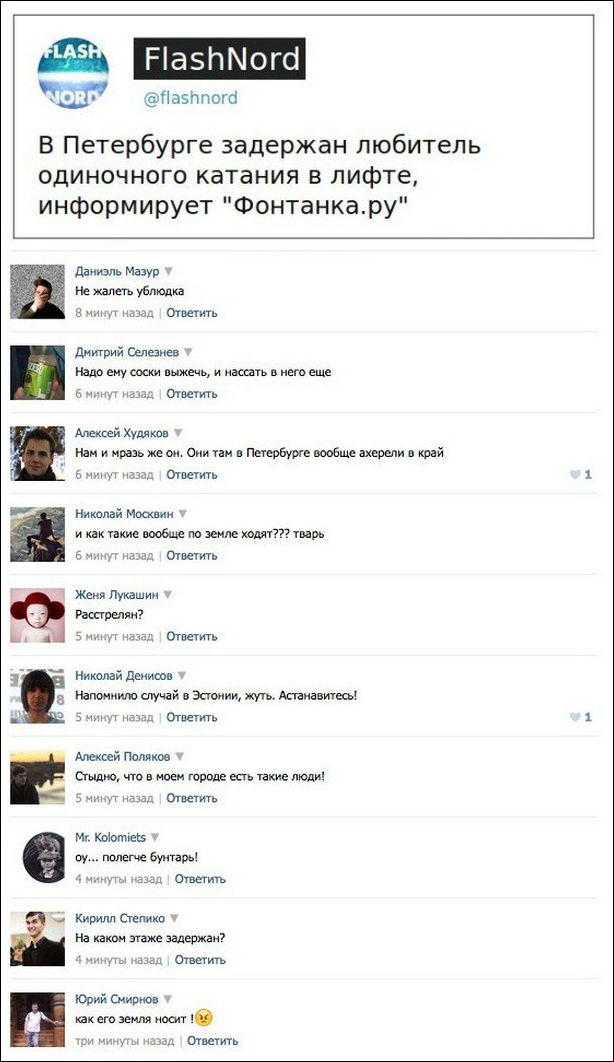Open Николай Денисов's profile name link
The image size is (614, 1062).
(x=124, y=676)
